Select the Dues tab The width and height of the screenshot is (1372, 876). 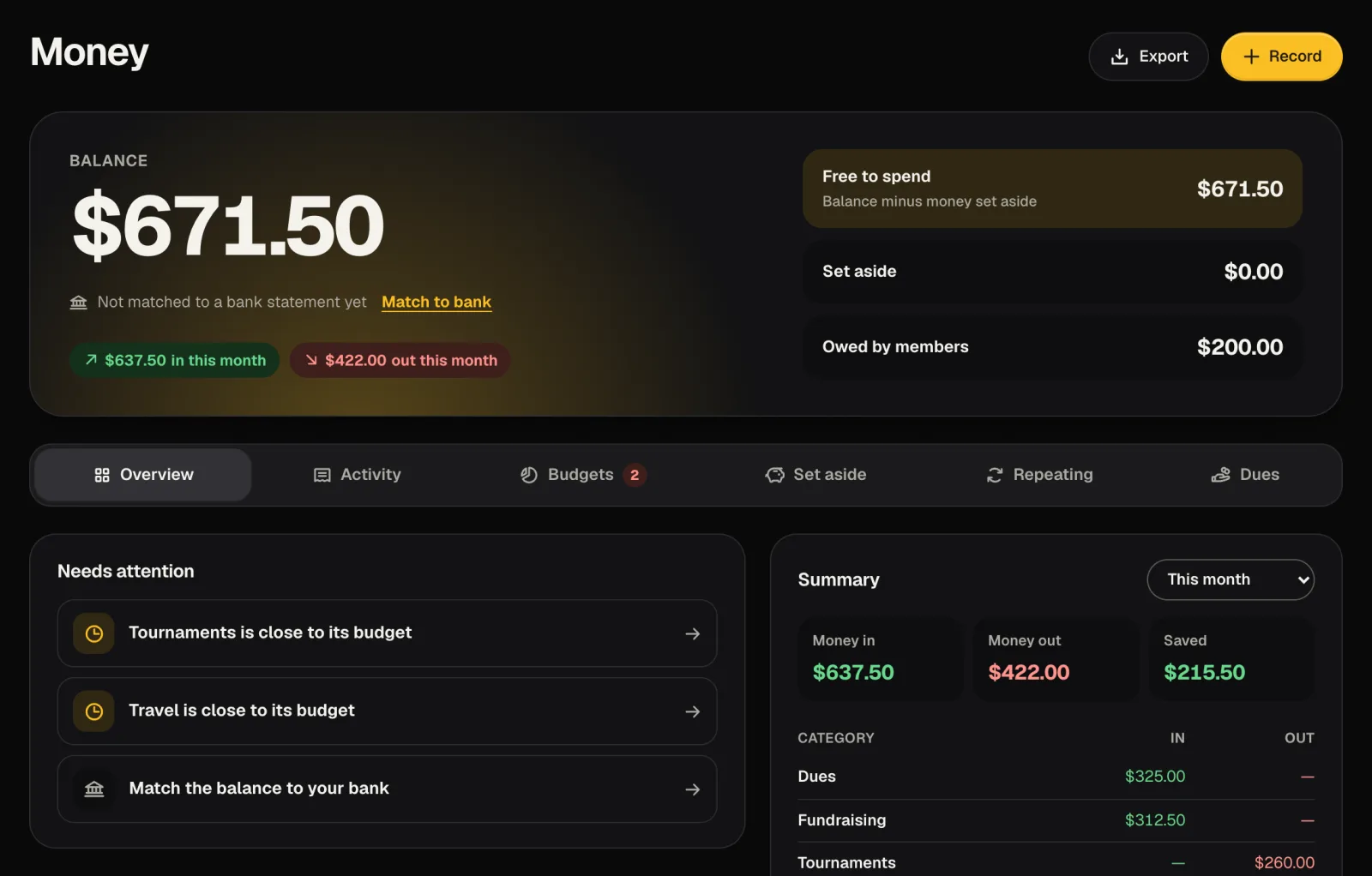click(1245, 475)
